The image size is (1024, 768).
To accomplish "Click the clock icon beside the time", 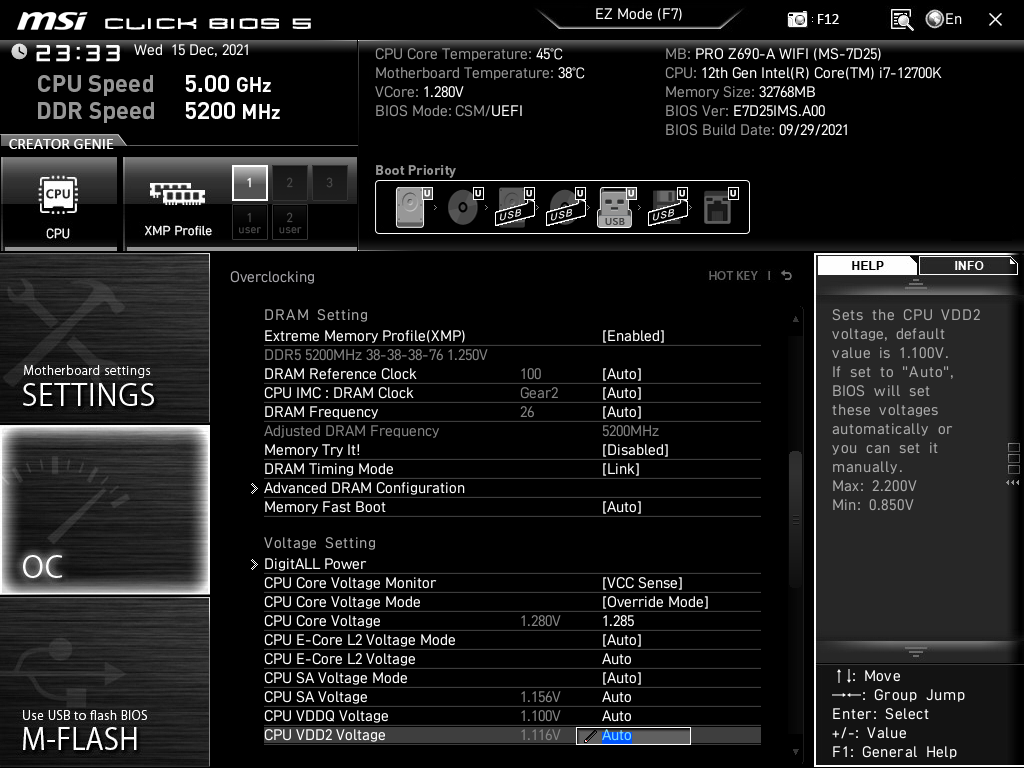I will coord(19,52).
